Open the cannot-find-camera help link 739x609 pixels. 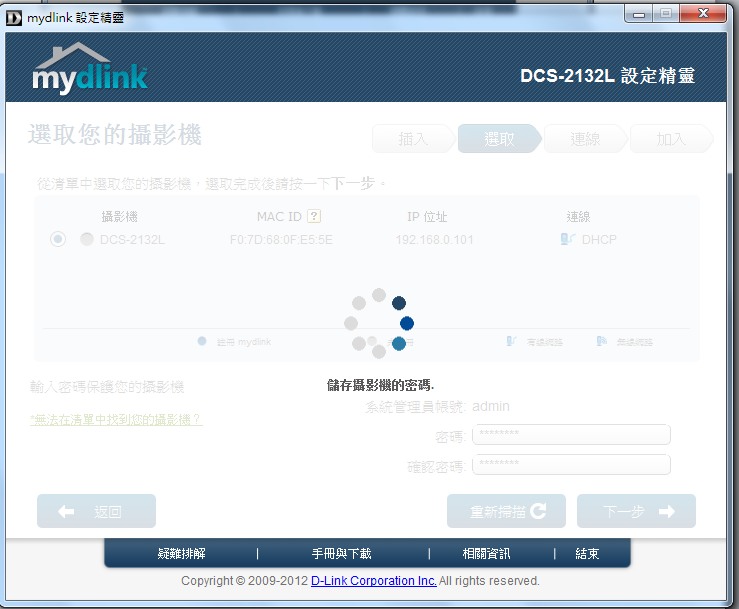pos(116,420)
